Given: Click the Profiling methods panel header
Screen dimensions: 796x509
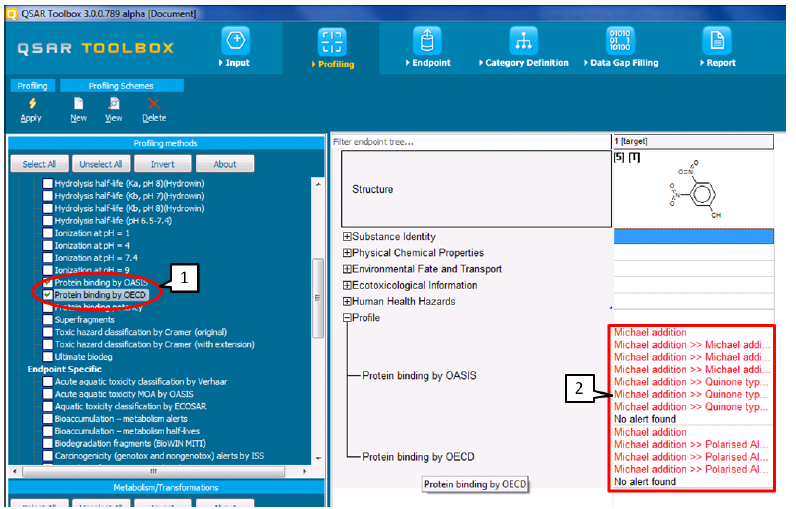Looking at the screenshot, I should (x=166, y=143).
